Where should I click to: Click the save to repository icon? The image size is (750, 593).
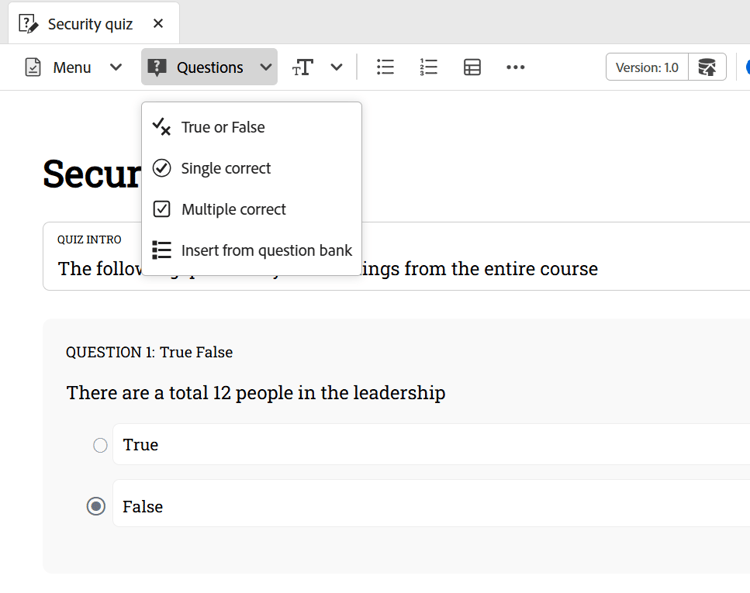[x=707, y=67]
